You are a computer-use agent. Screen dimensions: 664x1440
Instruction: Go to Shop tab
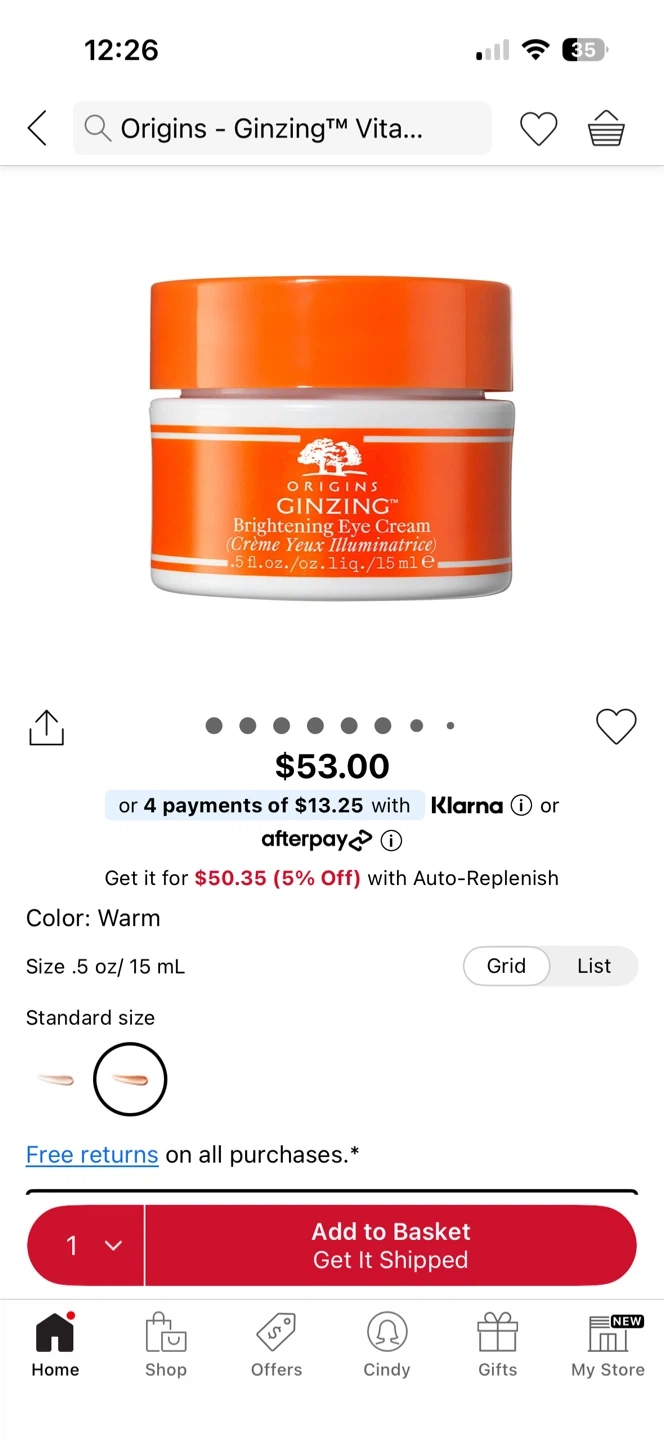(166, 1346)
